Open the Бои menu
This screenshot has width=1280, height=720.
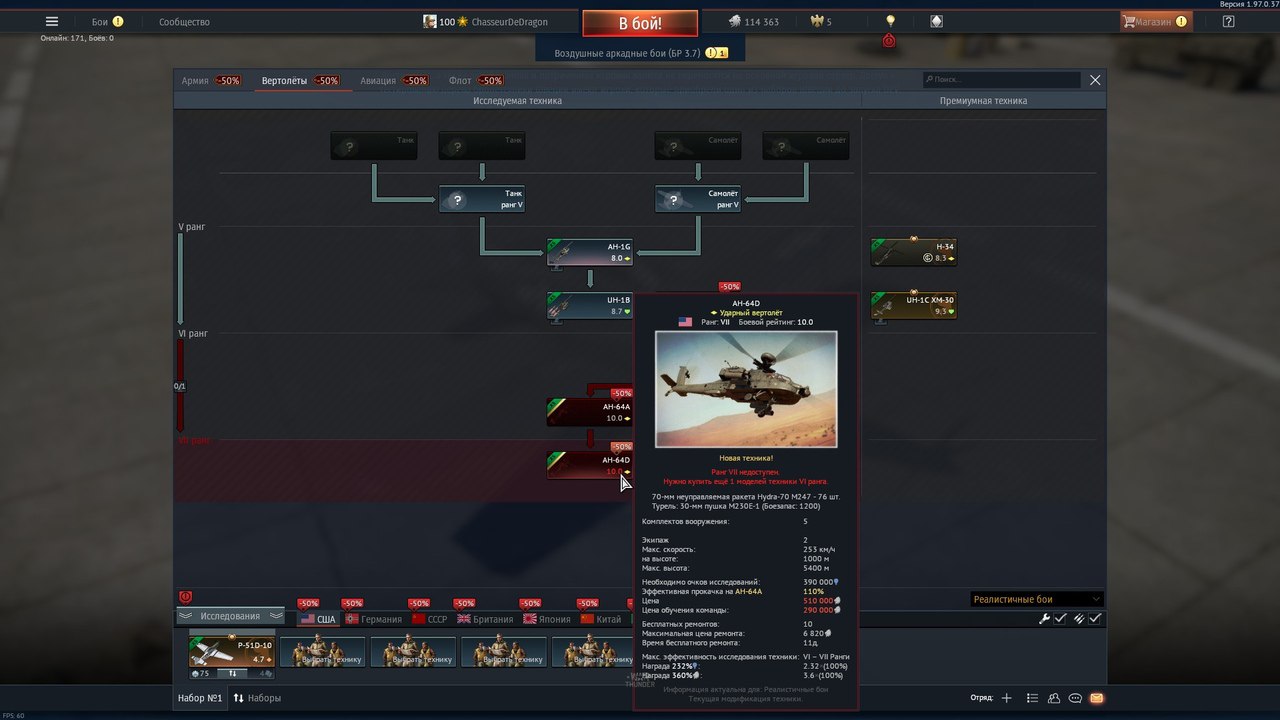click(107, 21)
